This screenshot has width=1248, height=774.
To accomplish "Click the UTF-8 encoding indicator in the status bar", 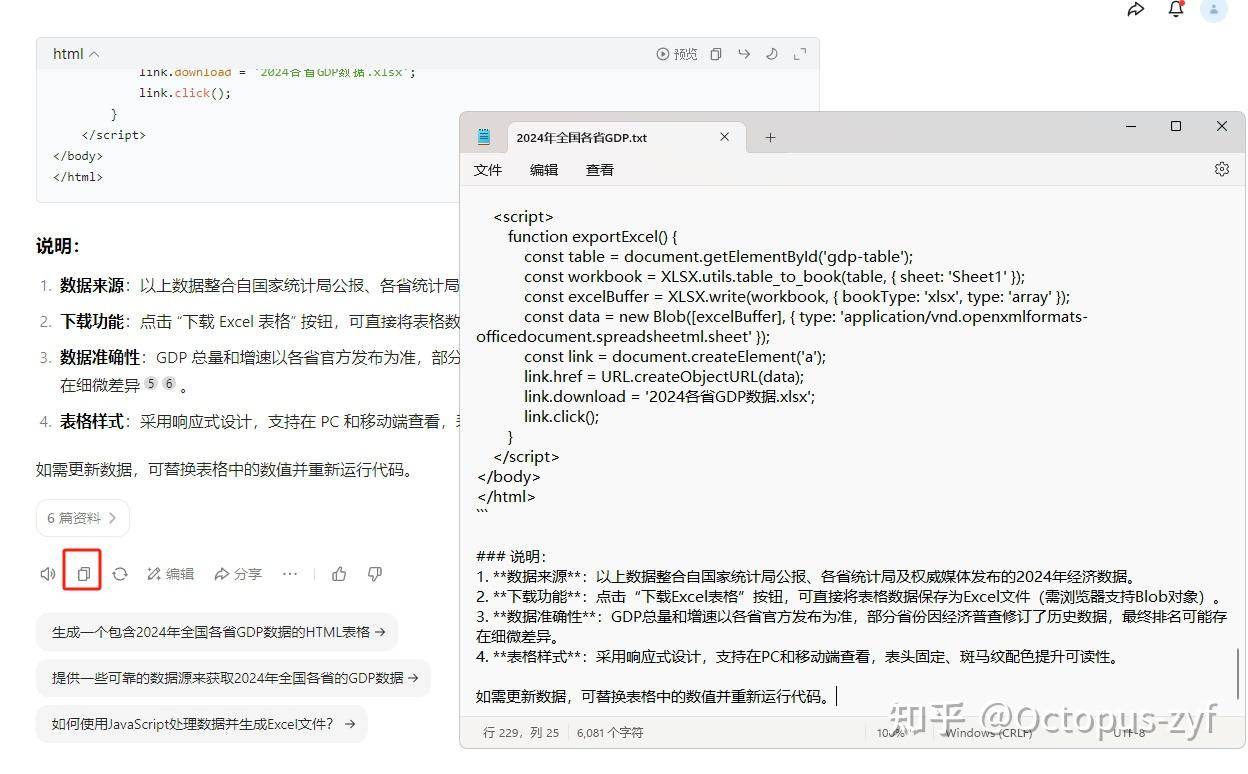I will pyautogui.click(x=1129, y=733).
